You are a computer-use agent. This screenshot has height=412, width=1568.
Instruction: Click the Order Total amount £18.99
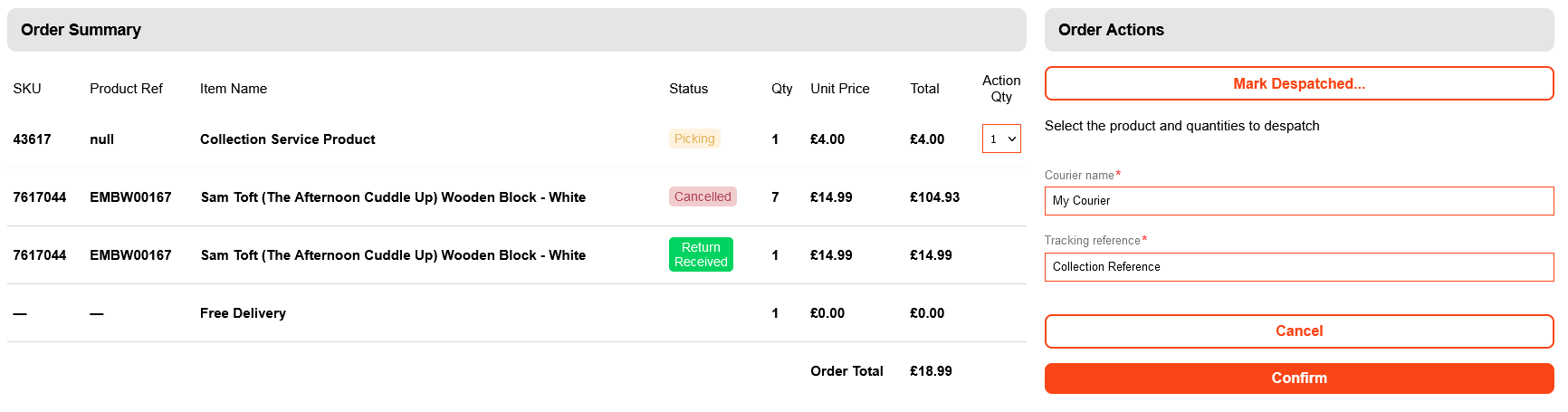tap(931, 371)
